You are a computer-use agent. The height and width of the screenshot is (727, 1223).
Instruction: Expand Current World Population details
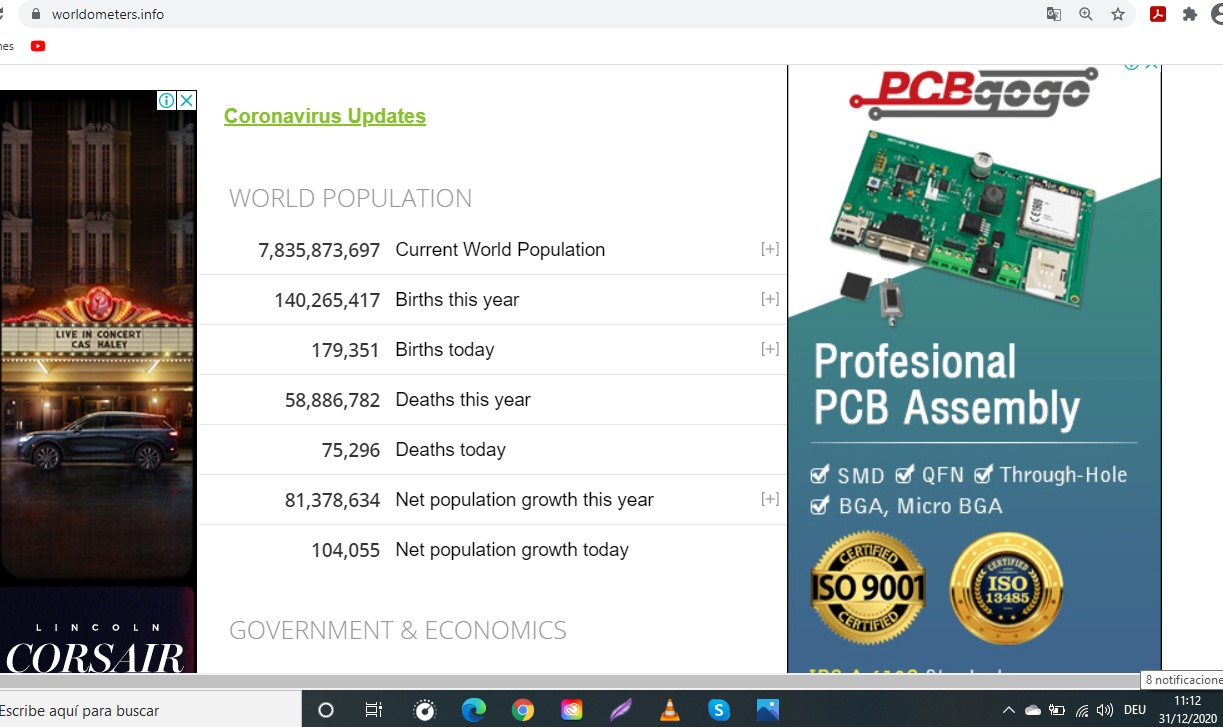point(769,249)
